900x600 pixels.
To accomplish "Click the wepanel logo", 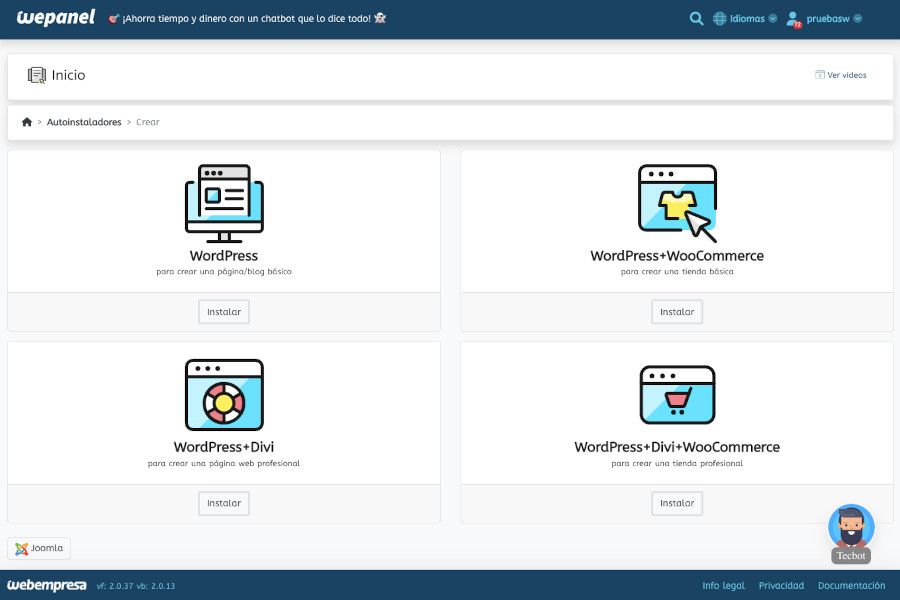I will (x=56, y=18).
